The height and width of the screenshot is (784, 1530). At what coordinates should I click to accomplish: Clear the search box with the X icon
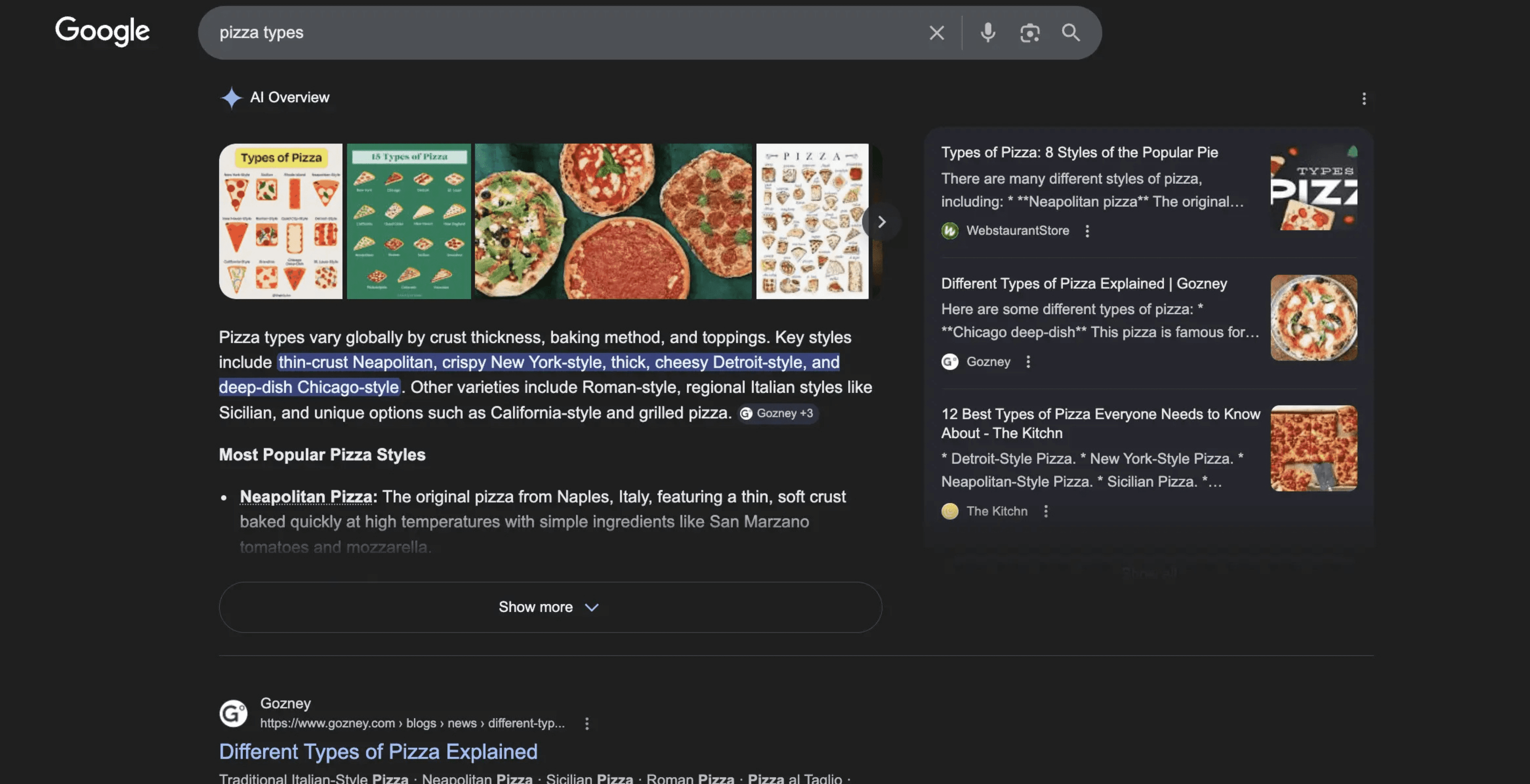point(937,33)
